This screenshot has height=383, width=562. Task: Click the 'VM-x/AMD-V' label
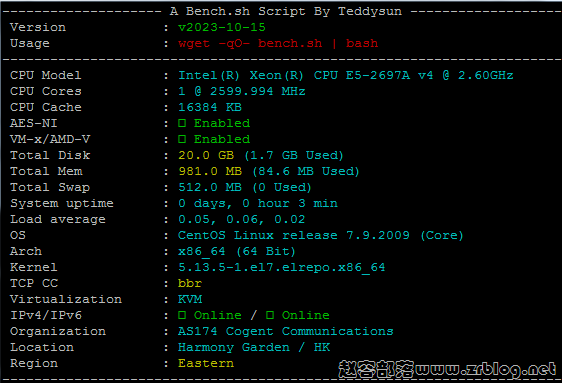(x=50, y=139)
